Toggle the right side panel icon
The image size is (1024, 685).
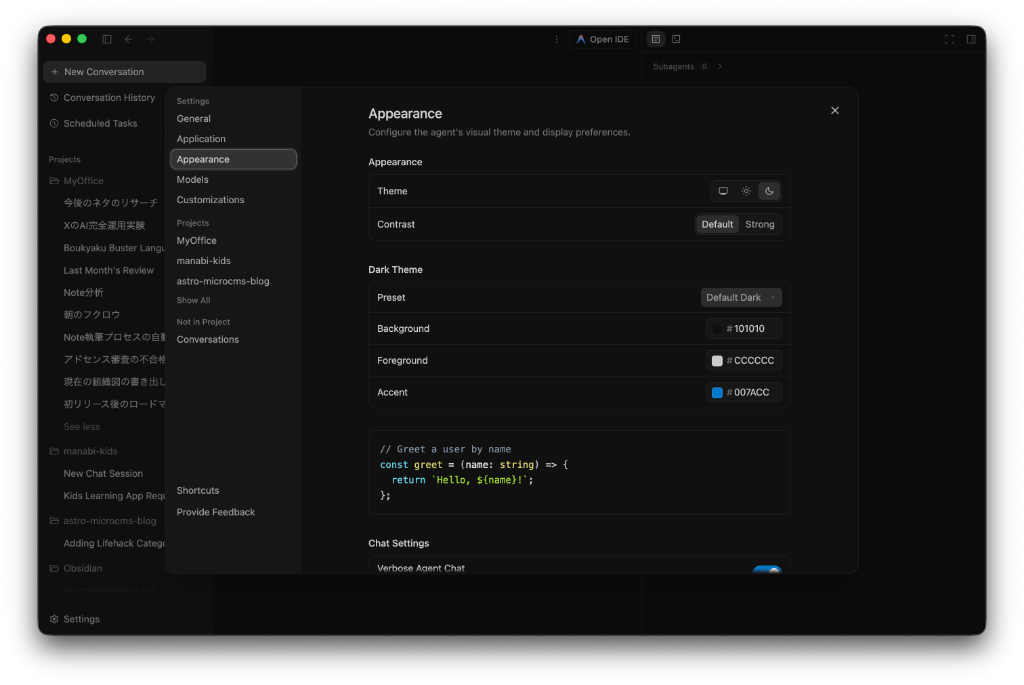[x=971, y=39]
